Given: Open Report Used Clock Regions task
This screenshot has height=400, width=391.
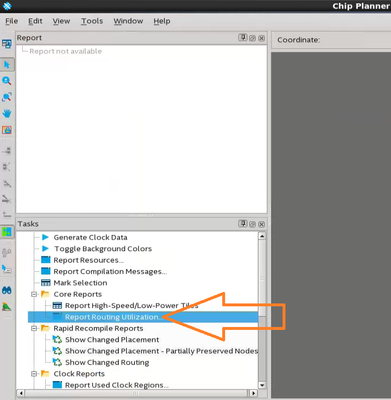Looking at the screenshot, I should (x=117, y=385).
